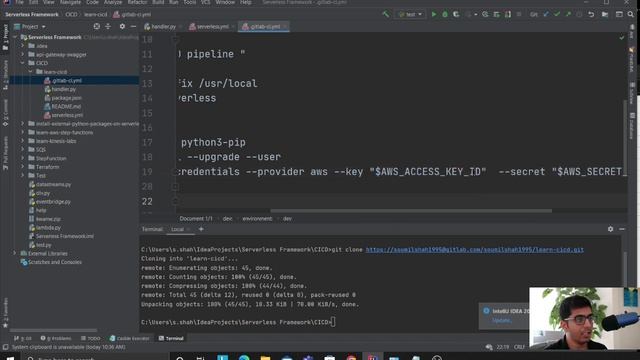Open the VCS menu

pos(205,2)
